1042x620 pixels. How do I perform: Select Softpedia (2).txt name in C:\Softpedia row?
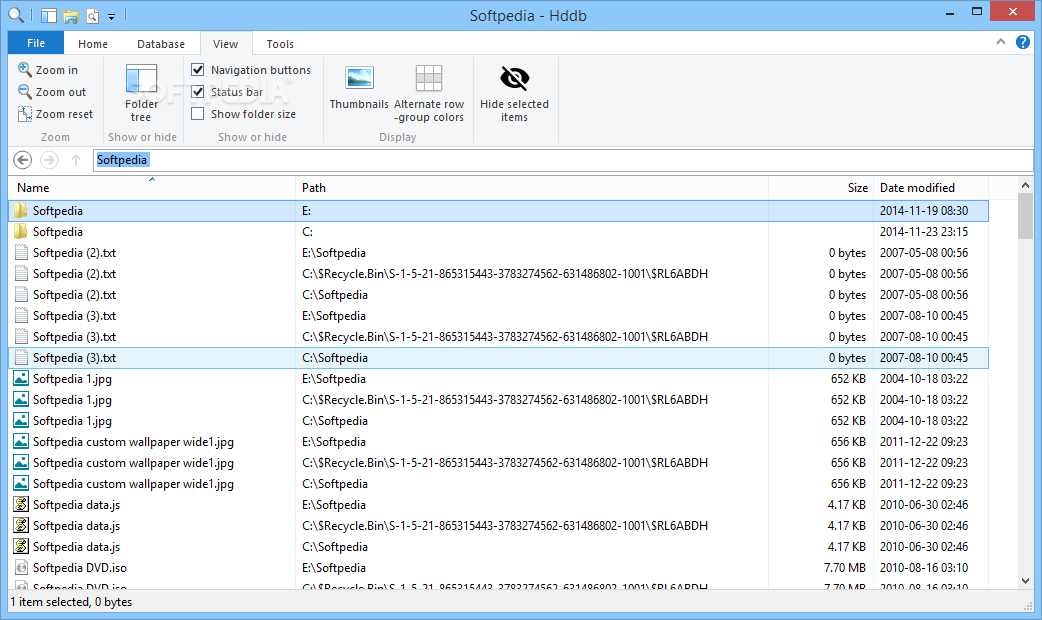[x=74, y=294]
